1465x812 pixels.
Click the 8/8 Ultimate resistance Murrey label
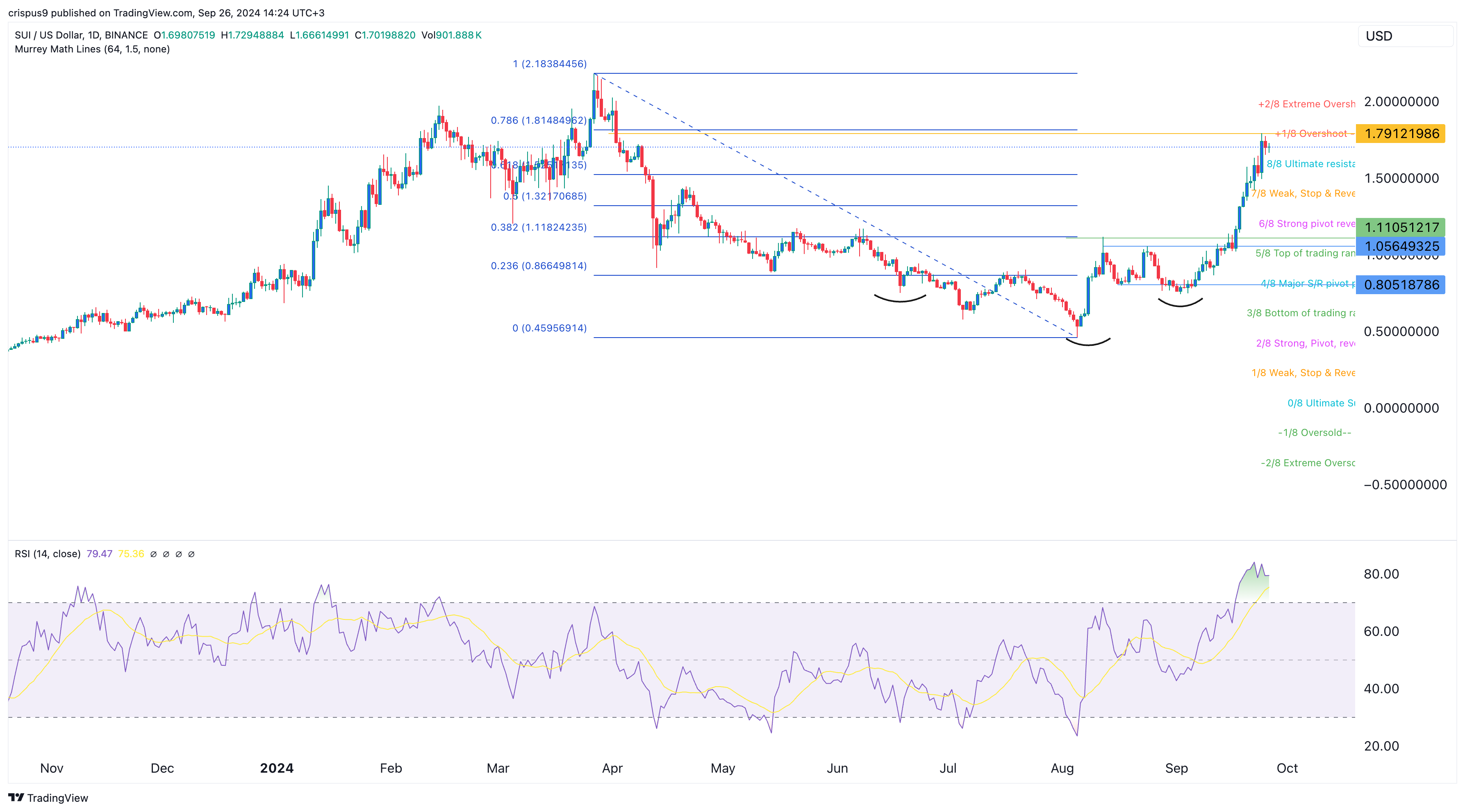tap(1311, 163)
